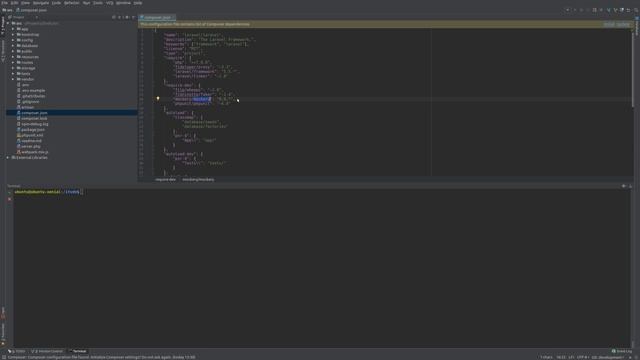Open Project panel settings gear
This screenshot has height=360, width=640.
(127, 17)
